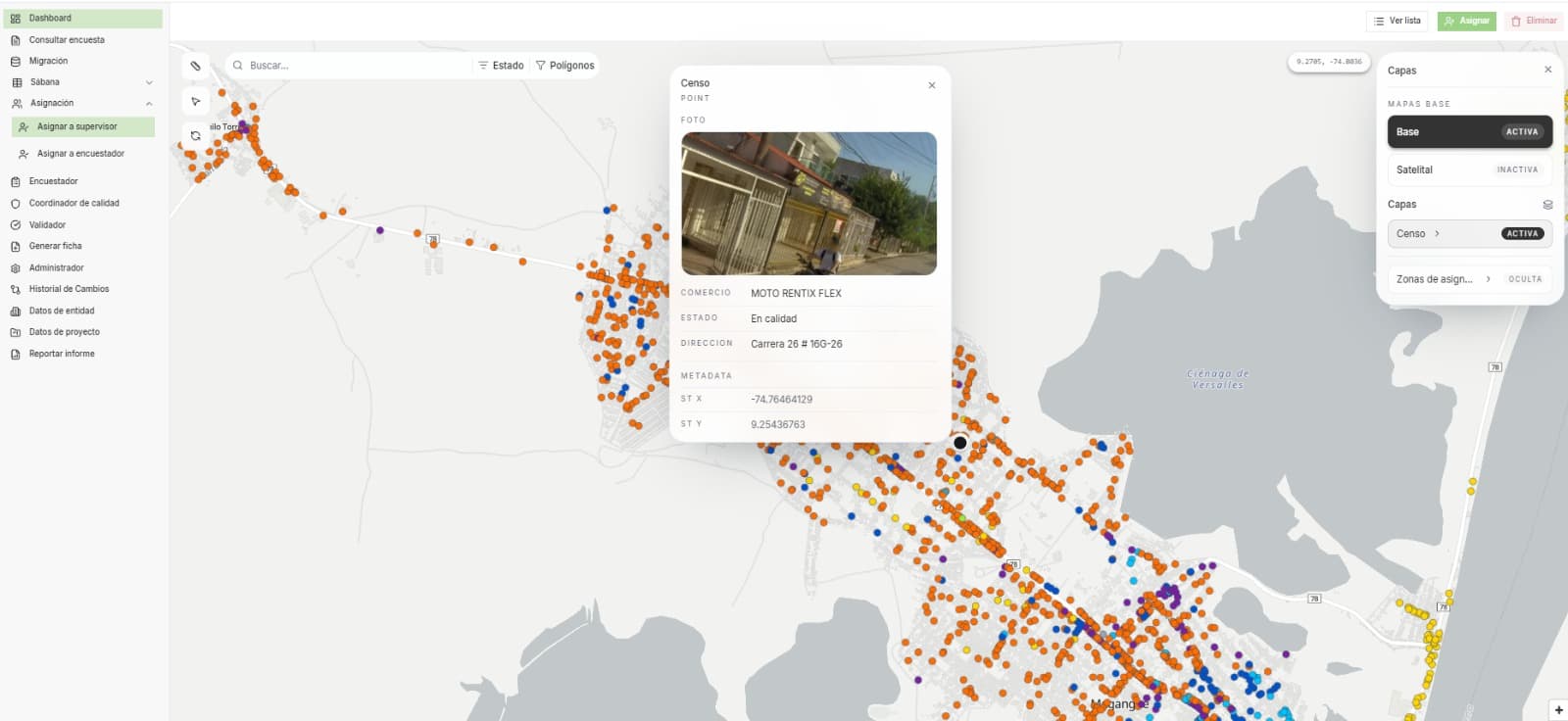Click the Ver lista button
1568x721 pixels.
pos(1397,21)
